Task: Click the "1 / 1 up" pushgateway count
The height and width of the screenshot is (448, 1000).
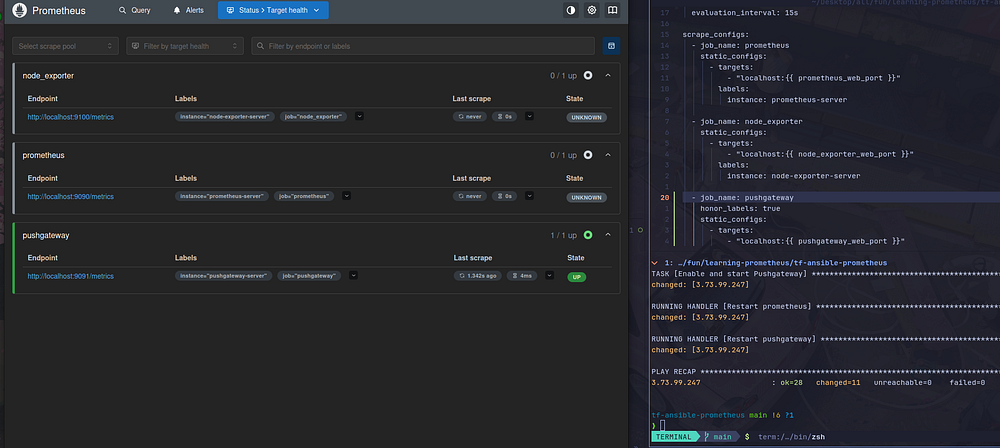Action: (563, 235)
